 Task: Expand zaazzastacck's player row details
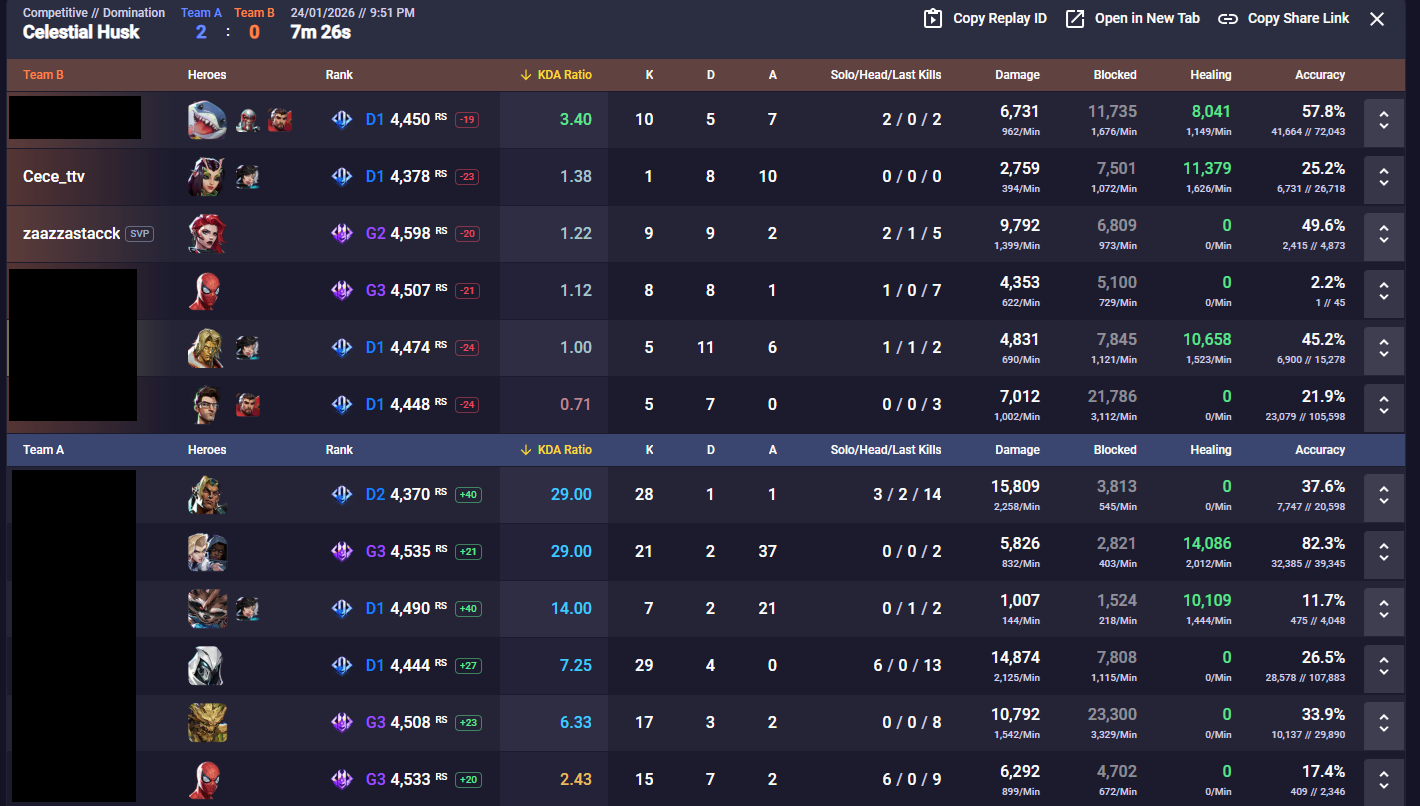(x=1384, y=234)
